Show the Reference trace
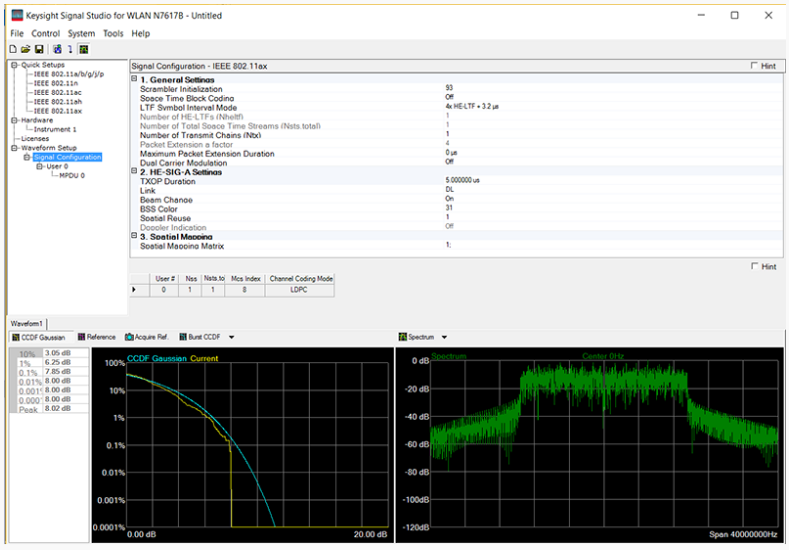This screenshot has height=550, width=789. [x=97, y=337]
